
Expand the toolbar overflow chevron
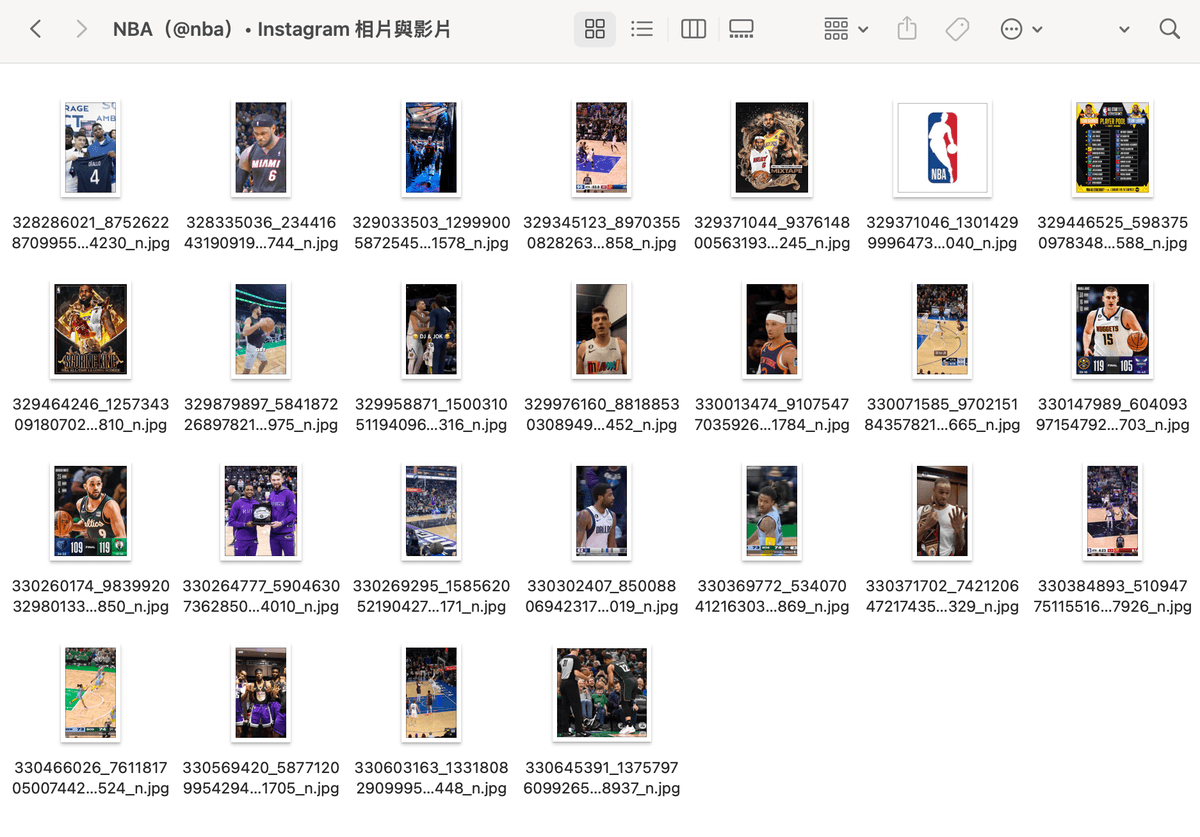1122,29
